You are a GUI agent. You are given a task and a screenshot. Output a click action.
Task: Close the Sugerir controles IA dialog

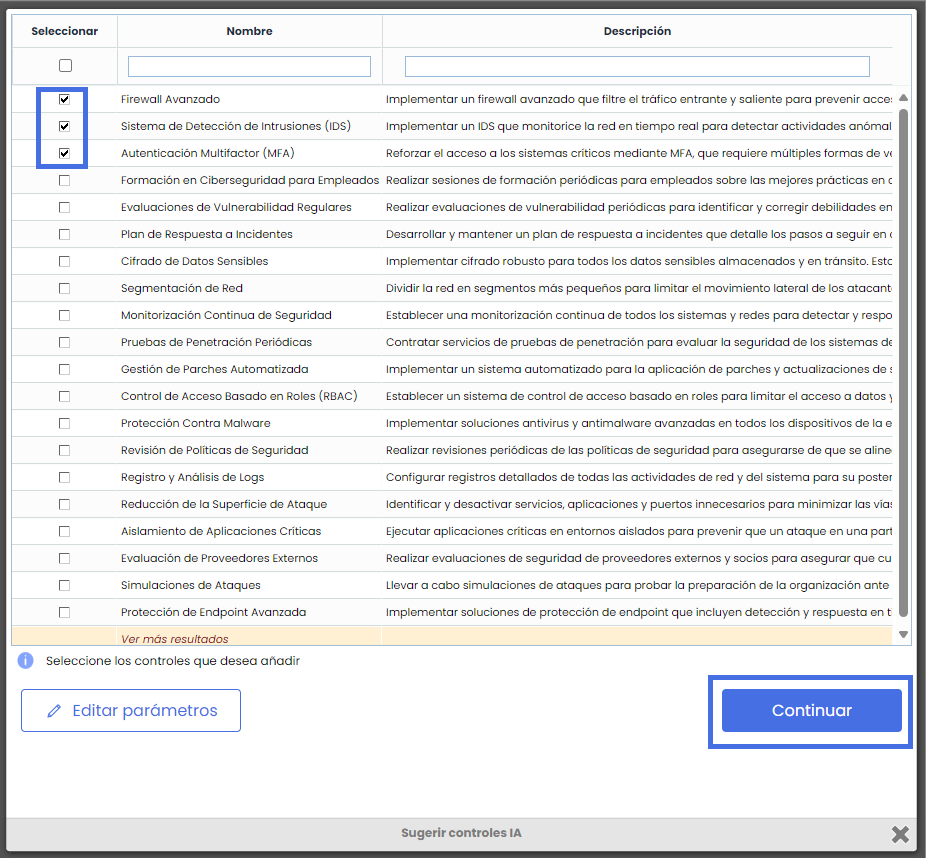pos(900,834)
